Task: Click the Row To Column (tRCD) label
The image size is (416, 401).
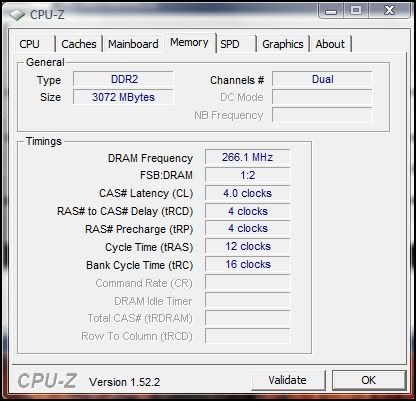Action: tap(137, 336)
